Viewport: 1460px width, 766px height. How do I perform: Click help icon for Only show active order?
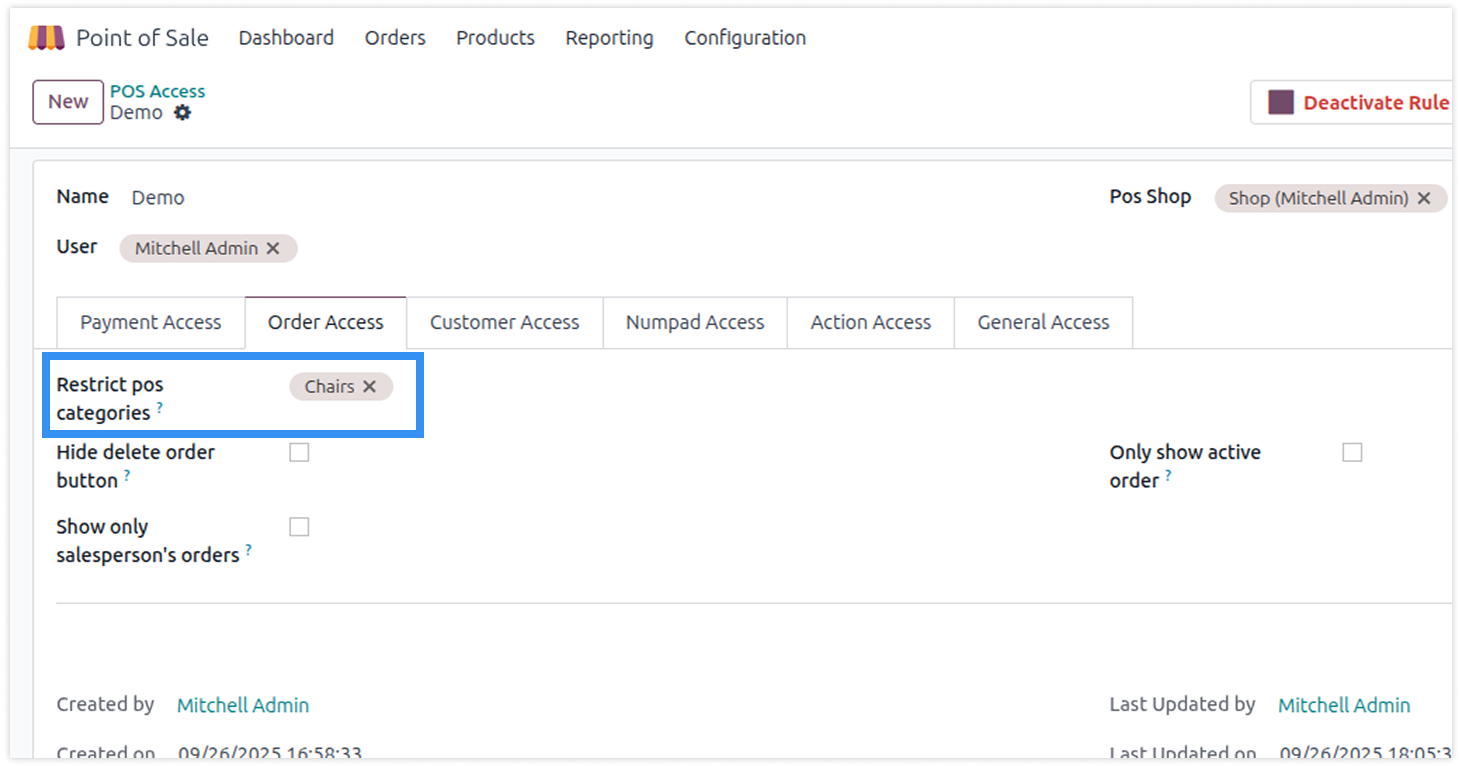click(1167, 476)
